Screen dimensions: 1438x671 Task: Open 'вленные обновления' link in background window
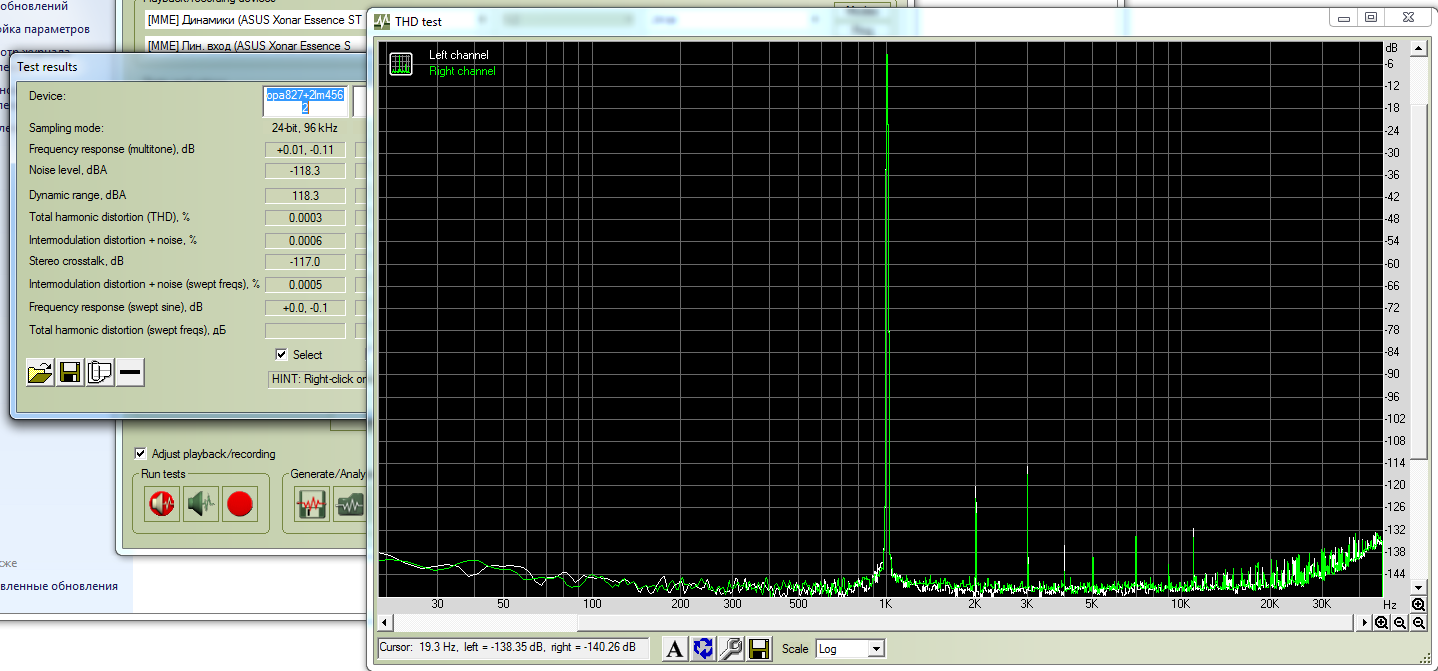tap(59, 586)
